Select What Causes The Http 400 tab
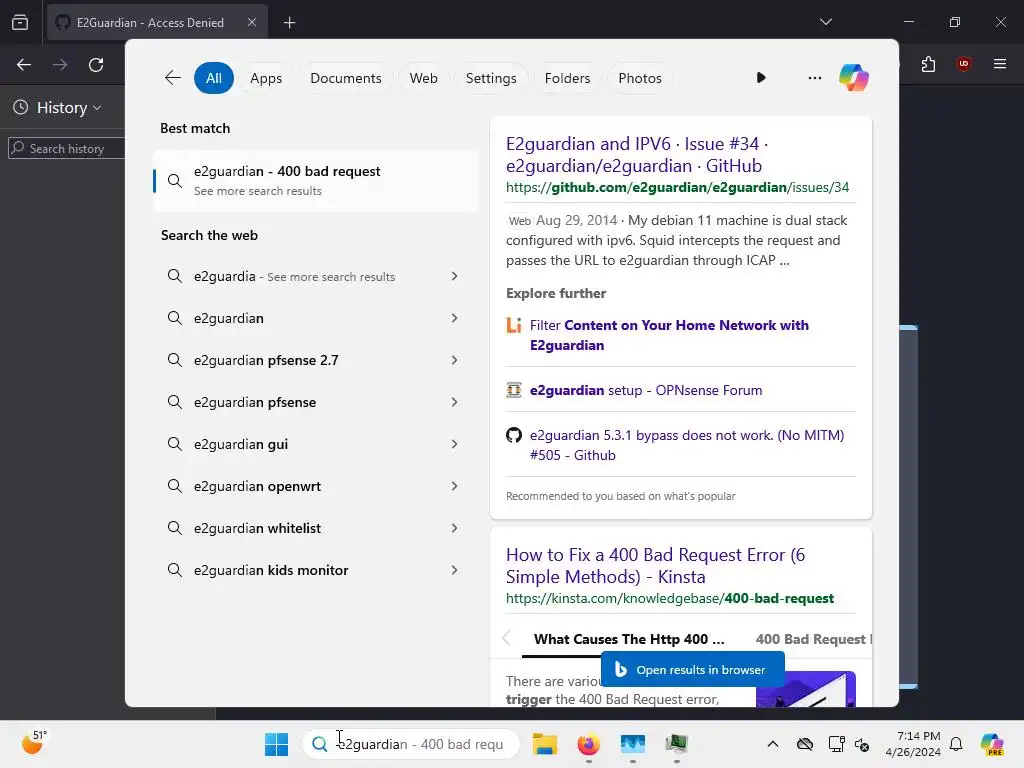1024x768 pixels. (629, 639)
